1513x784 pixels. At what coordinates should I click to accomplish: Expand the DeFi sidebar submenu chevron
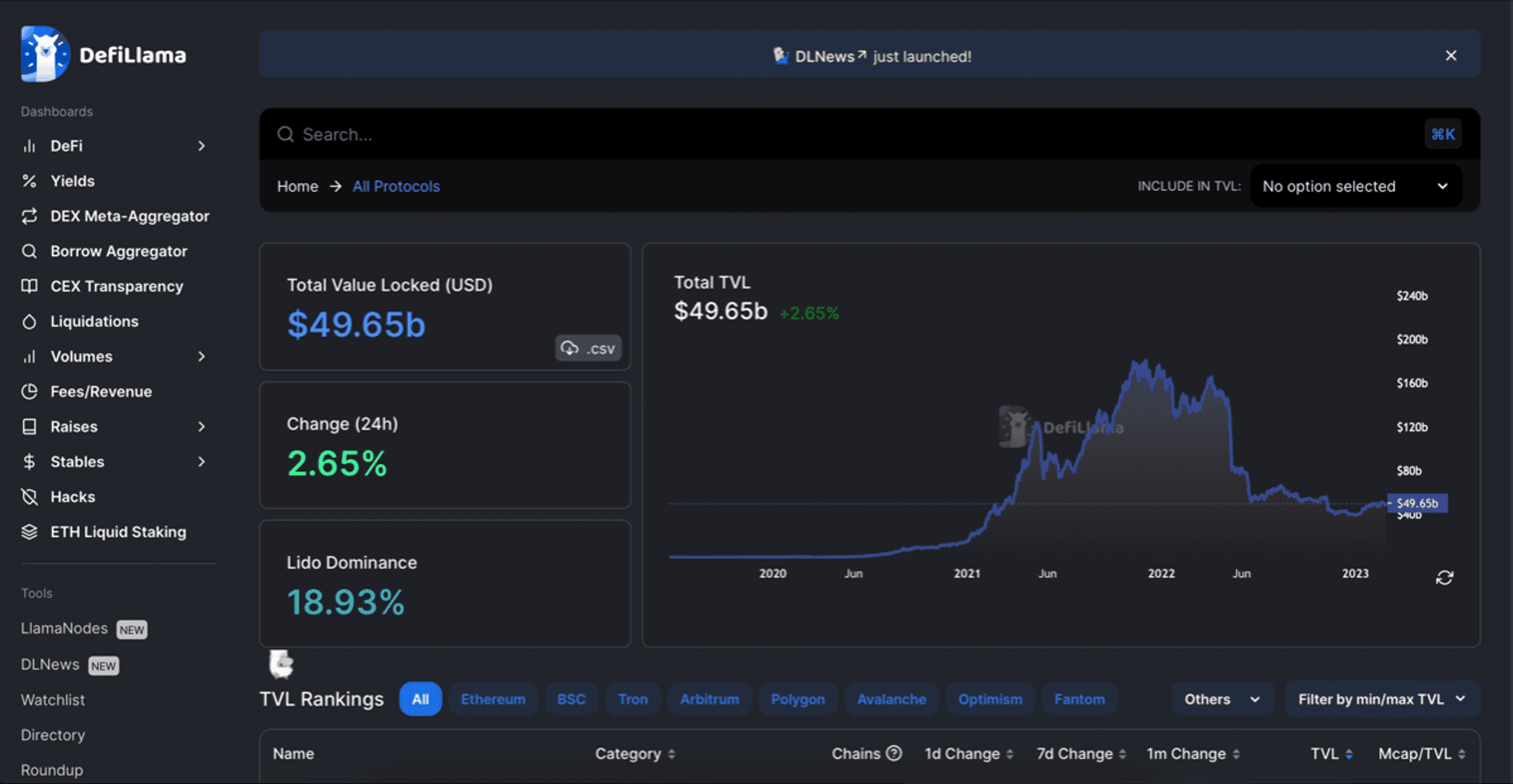tap(202, 146)
